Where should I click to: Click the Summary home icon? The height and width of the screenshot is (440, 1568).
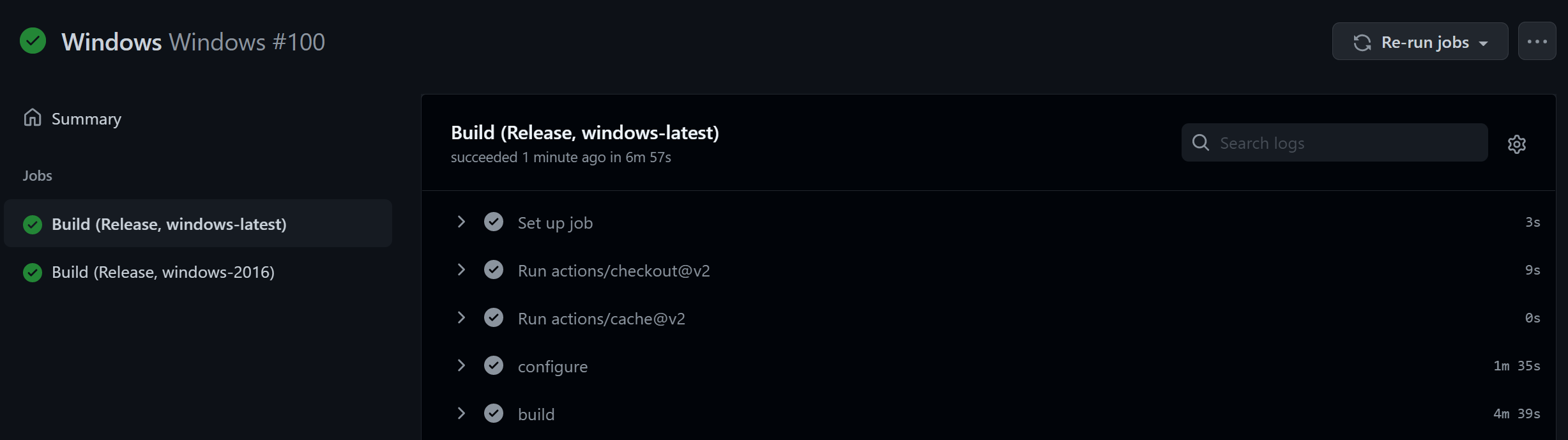click(33, 118)
